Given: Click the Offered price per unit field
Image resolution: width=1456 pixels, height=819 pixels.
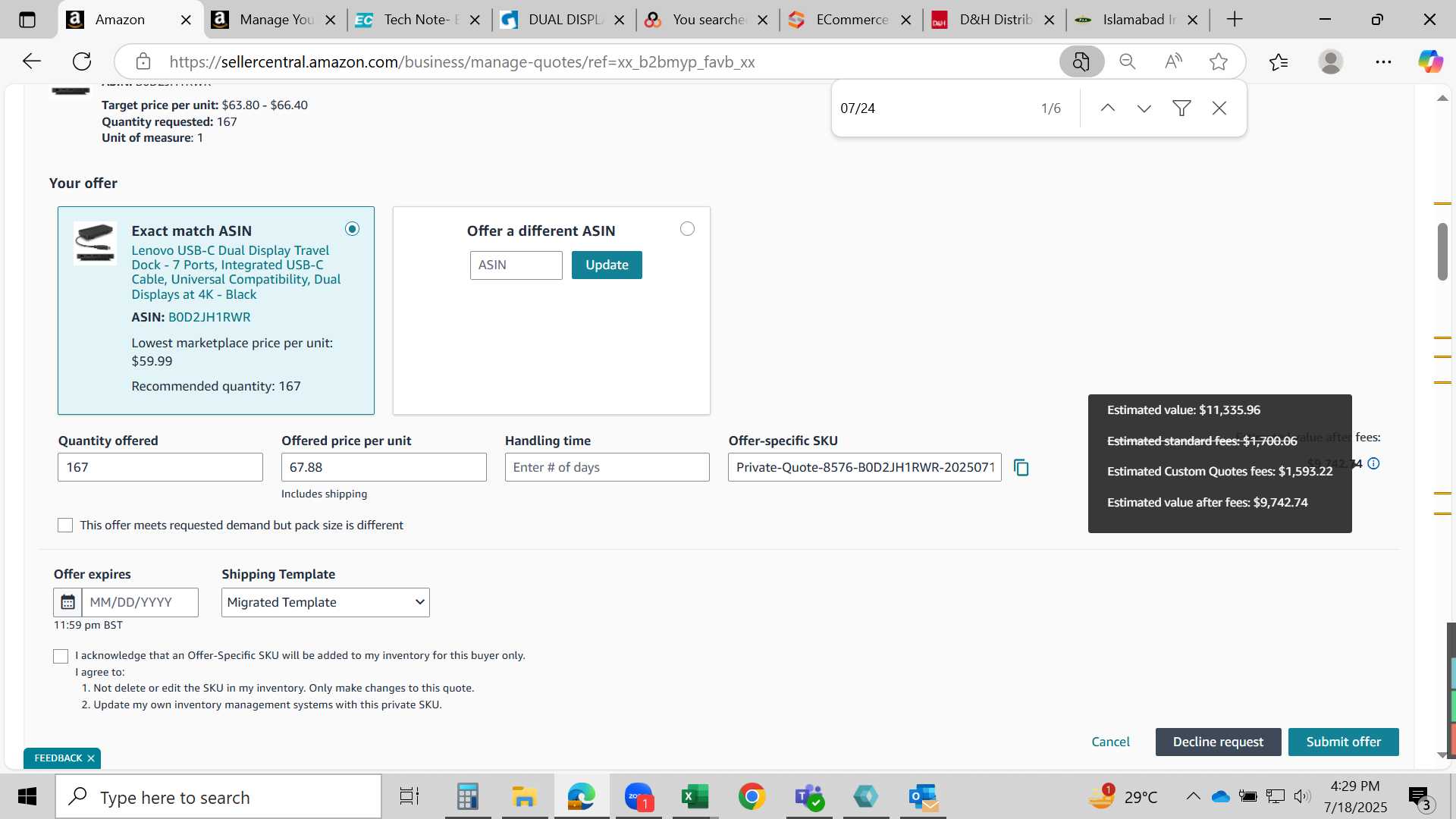Looking at the screenshot, I should (x=384, y=467).
